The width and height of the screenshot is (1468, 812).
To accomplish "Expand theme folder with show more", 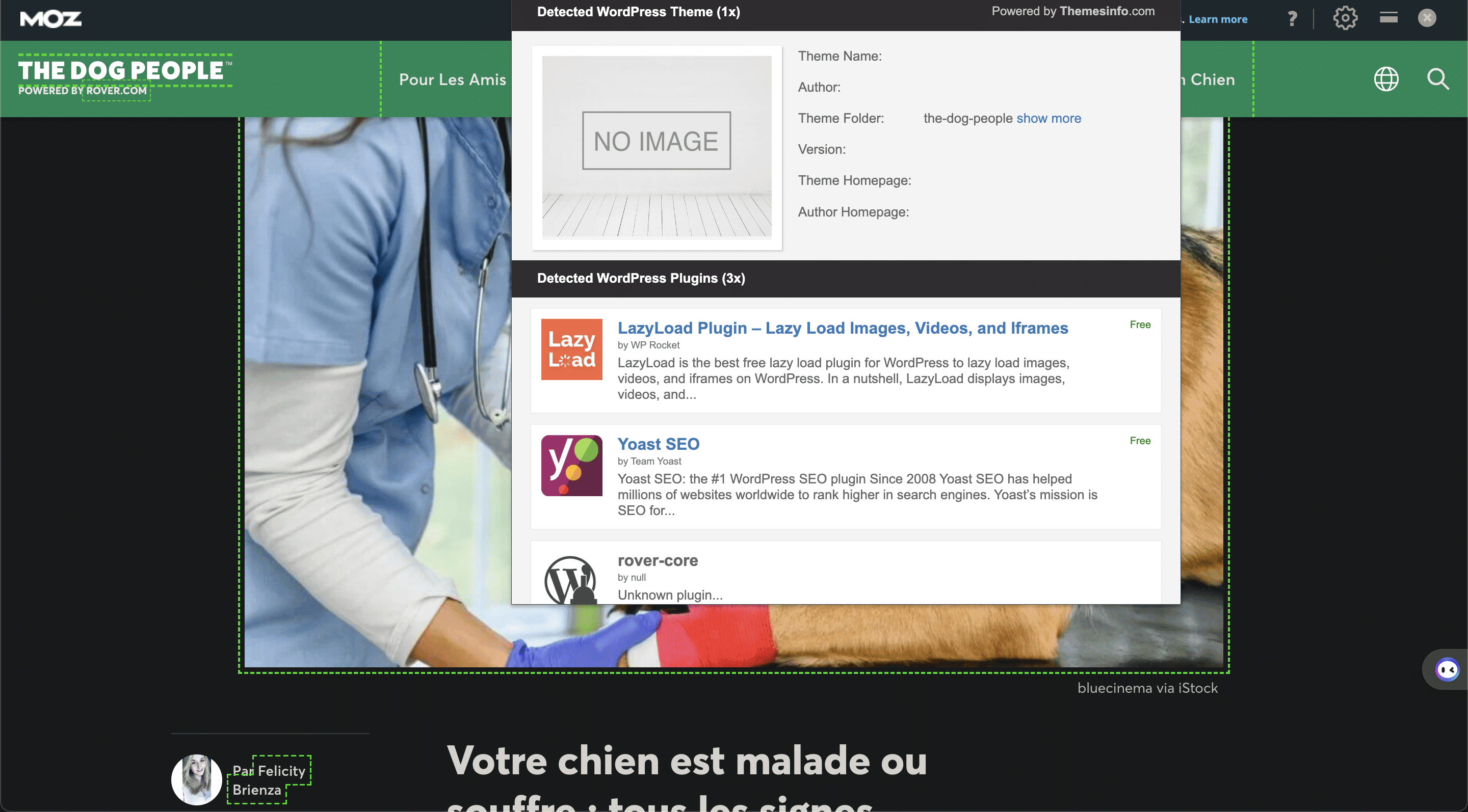I will pyautogui.click(x=1048, y=118).
